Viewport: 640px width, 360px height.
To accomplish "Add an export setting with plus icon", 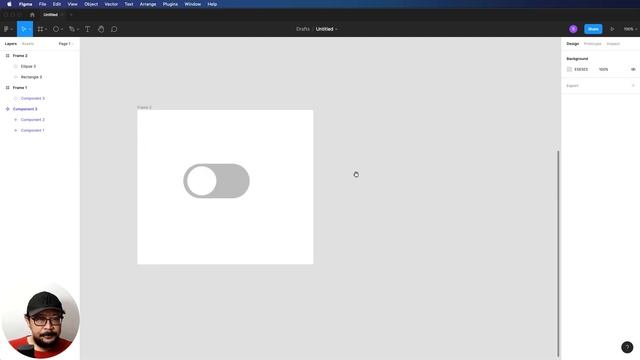I will 633,86.
